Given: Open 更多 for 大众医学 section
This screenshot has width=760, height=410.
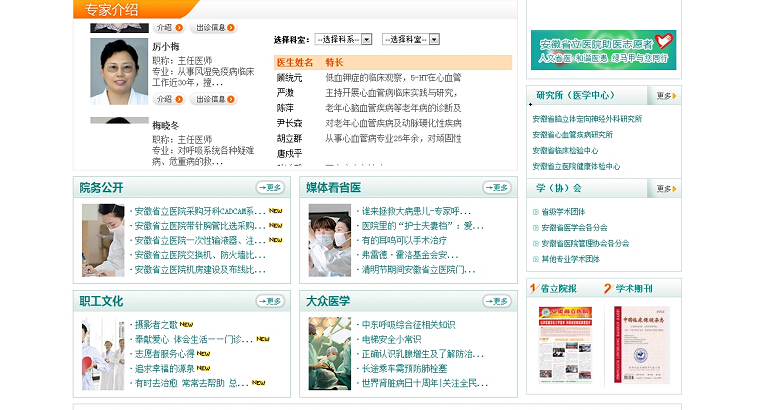Looking at the screenshot, I should (496, 301).
